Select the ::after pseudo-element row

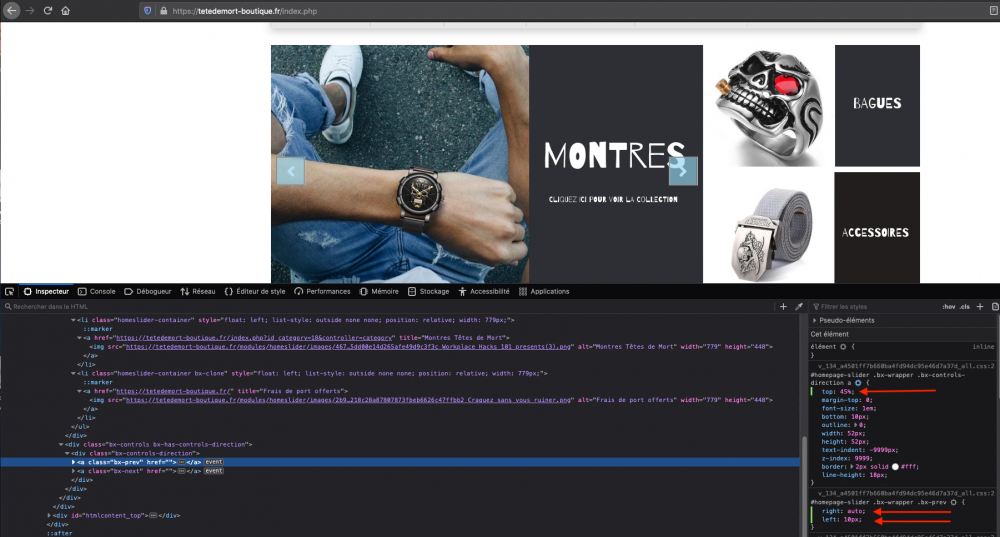59,533
